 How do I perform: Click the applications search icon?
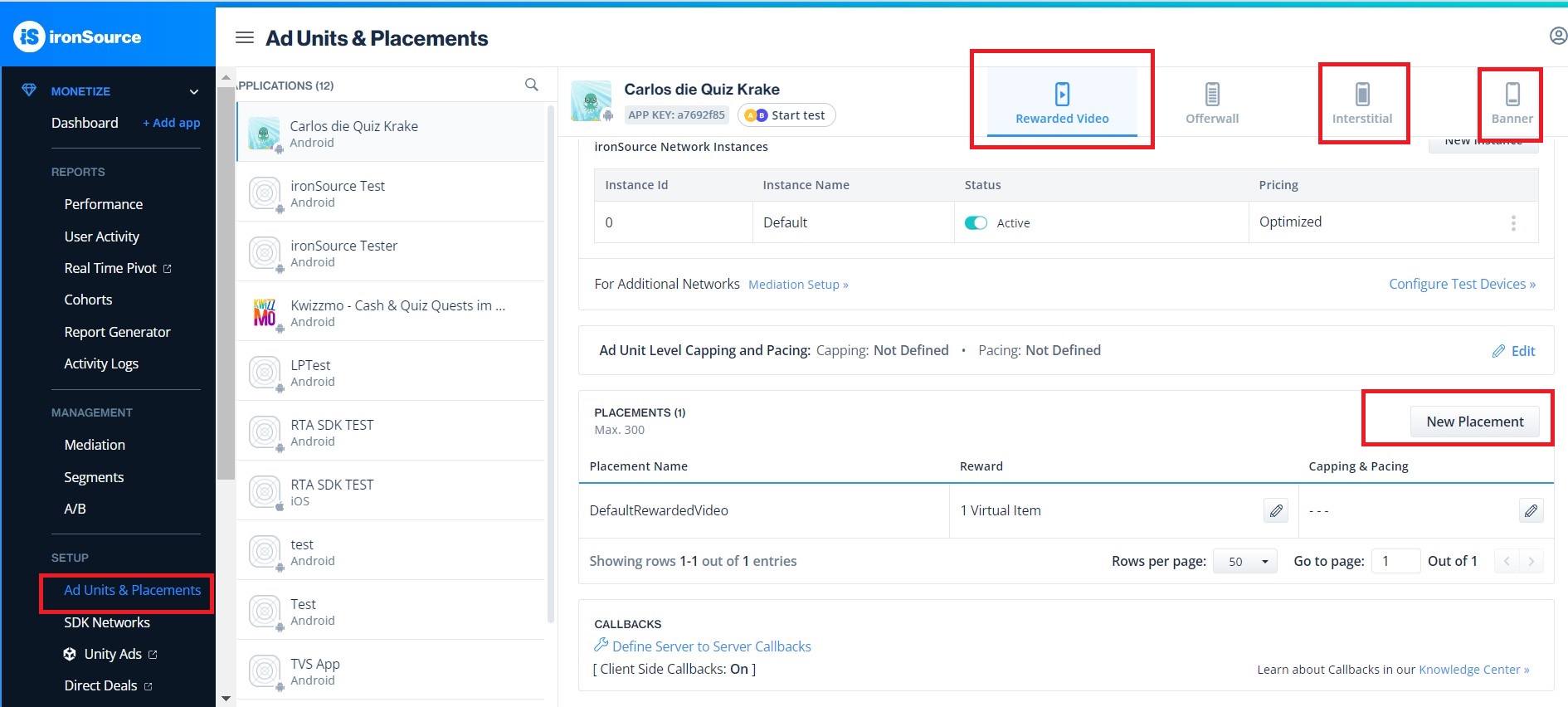click(x=532, y=85)
